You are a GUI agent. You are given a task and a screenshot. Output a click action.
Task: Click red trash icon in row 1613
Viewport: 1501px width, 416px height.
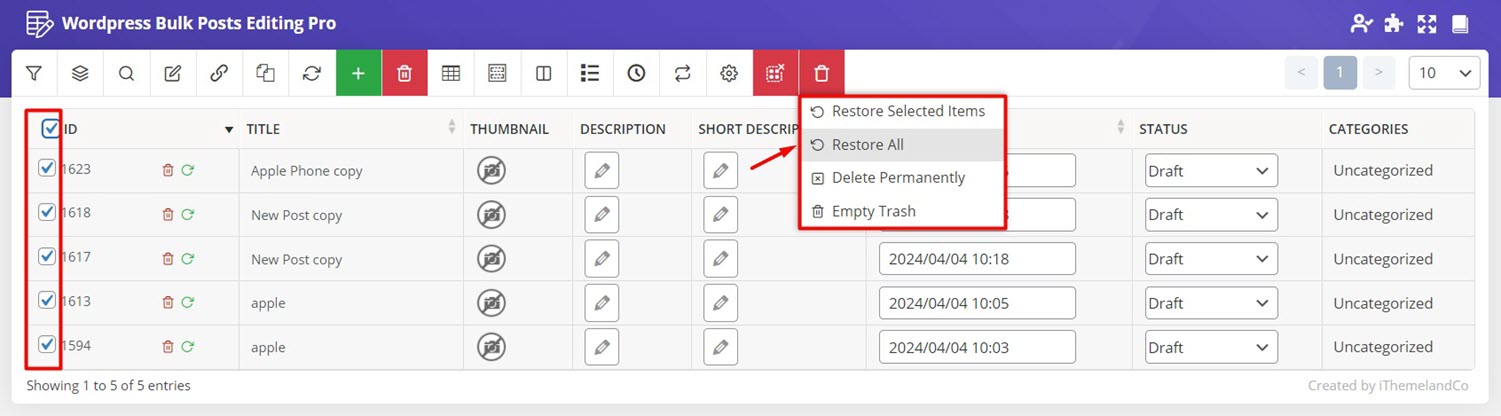(168, 303)
